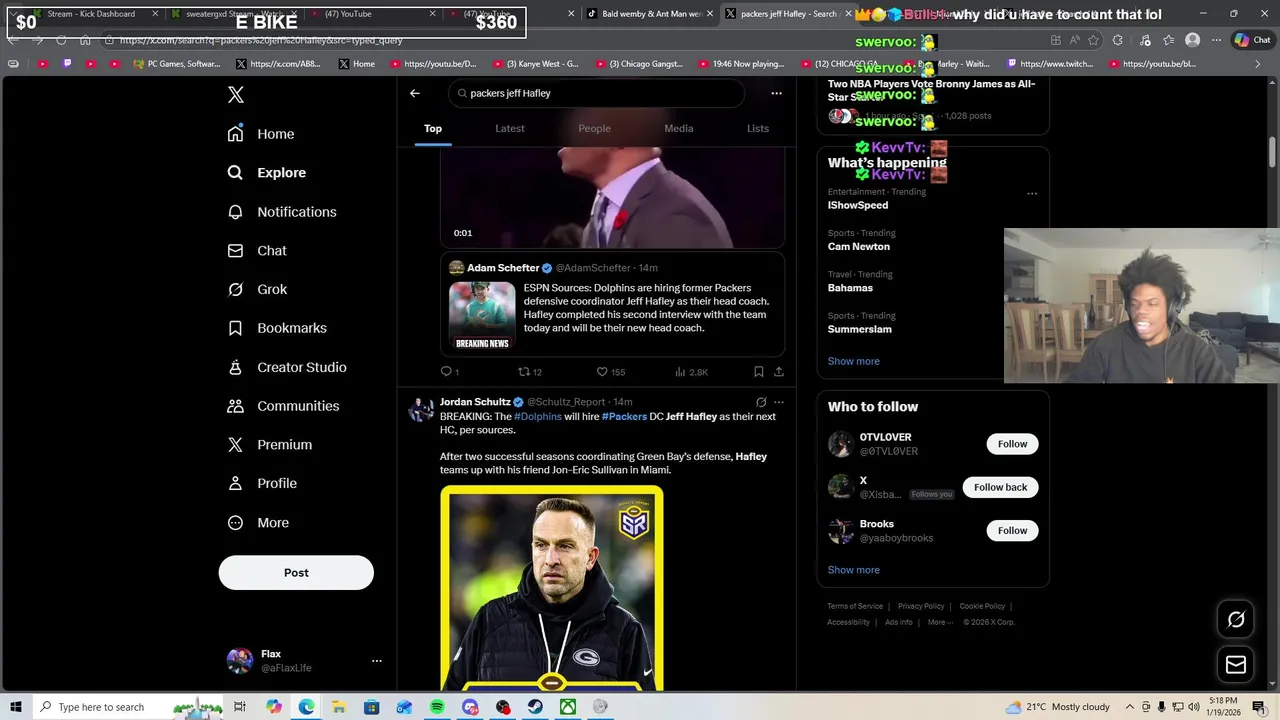Follow back the X account
The height and width of the screenshot is (720, 1280).
[1000, 487]
